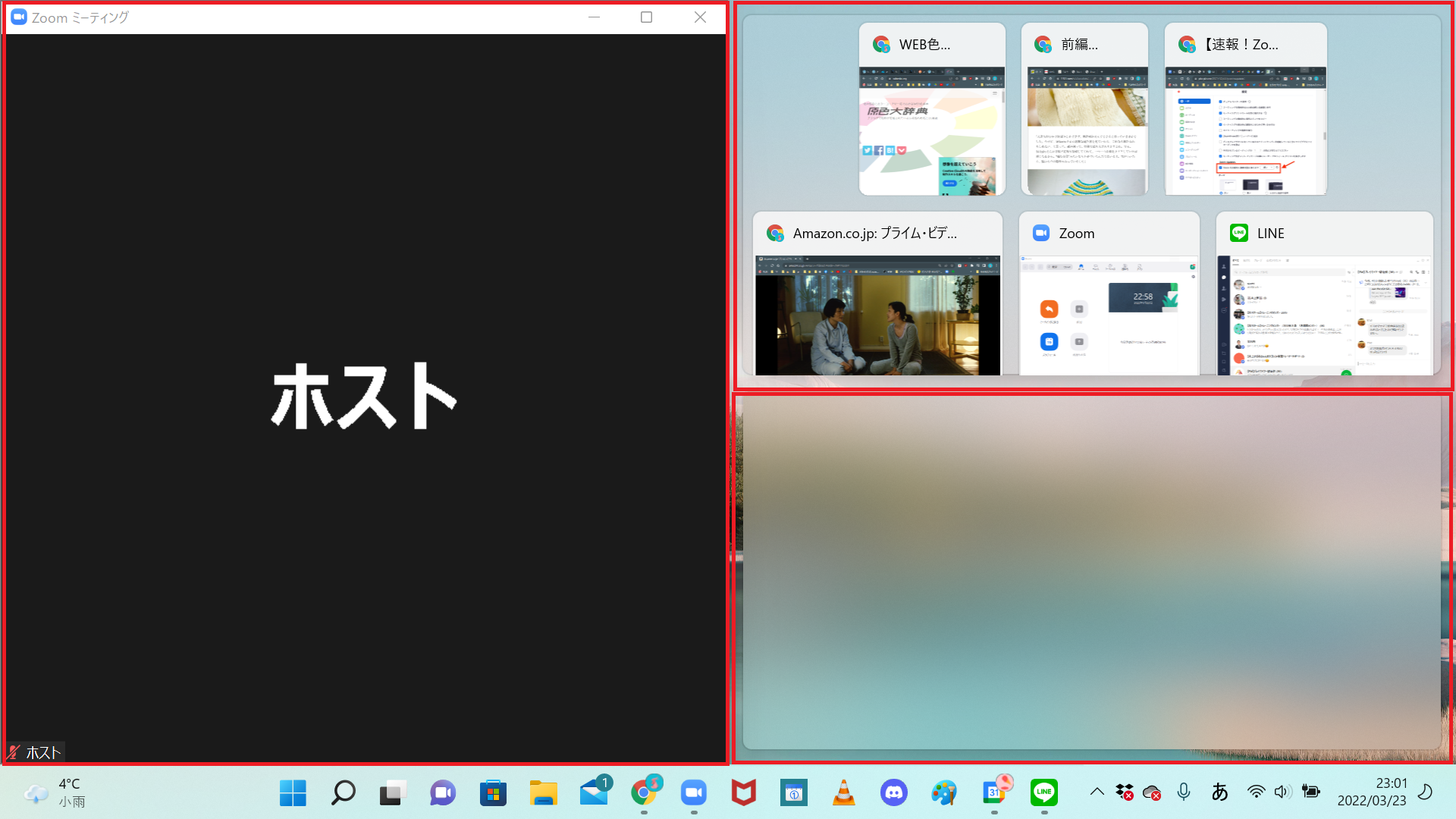Choose the Zoom window in snap assist
This screenshot has width=1456, height=819.
pyautogui.click(x=1109, y=315)
